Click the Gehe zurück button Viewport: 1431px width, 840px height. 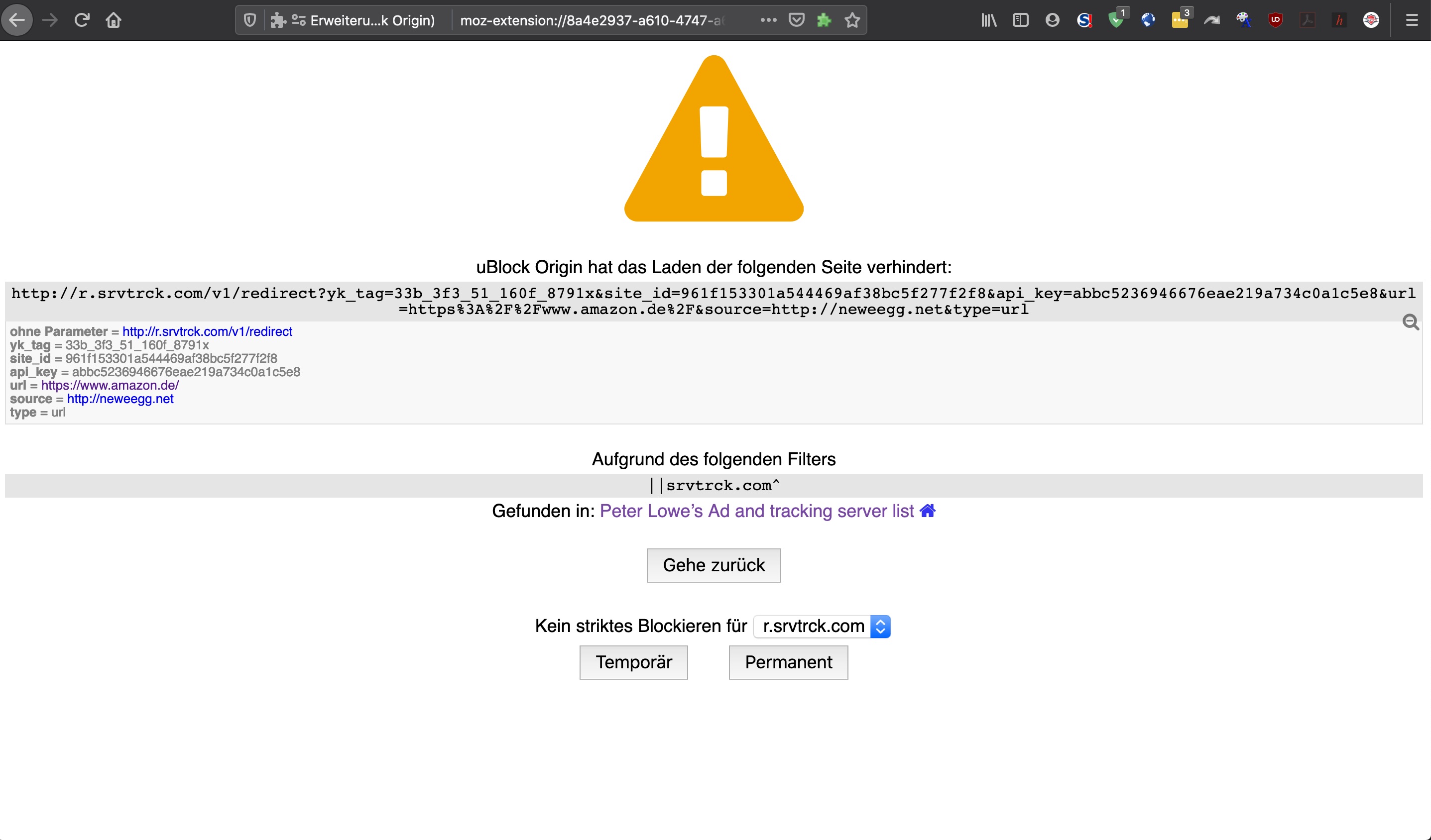pos(713,565)
